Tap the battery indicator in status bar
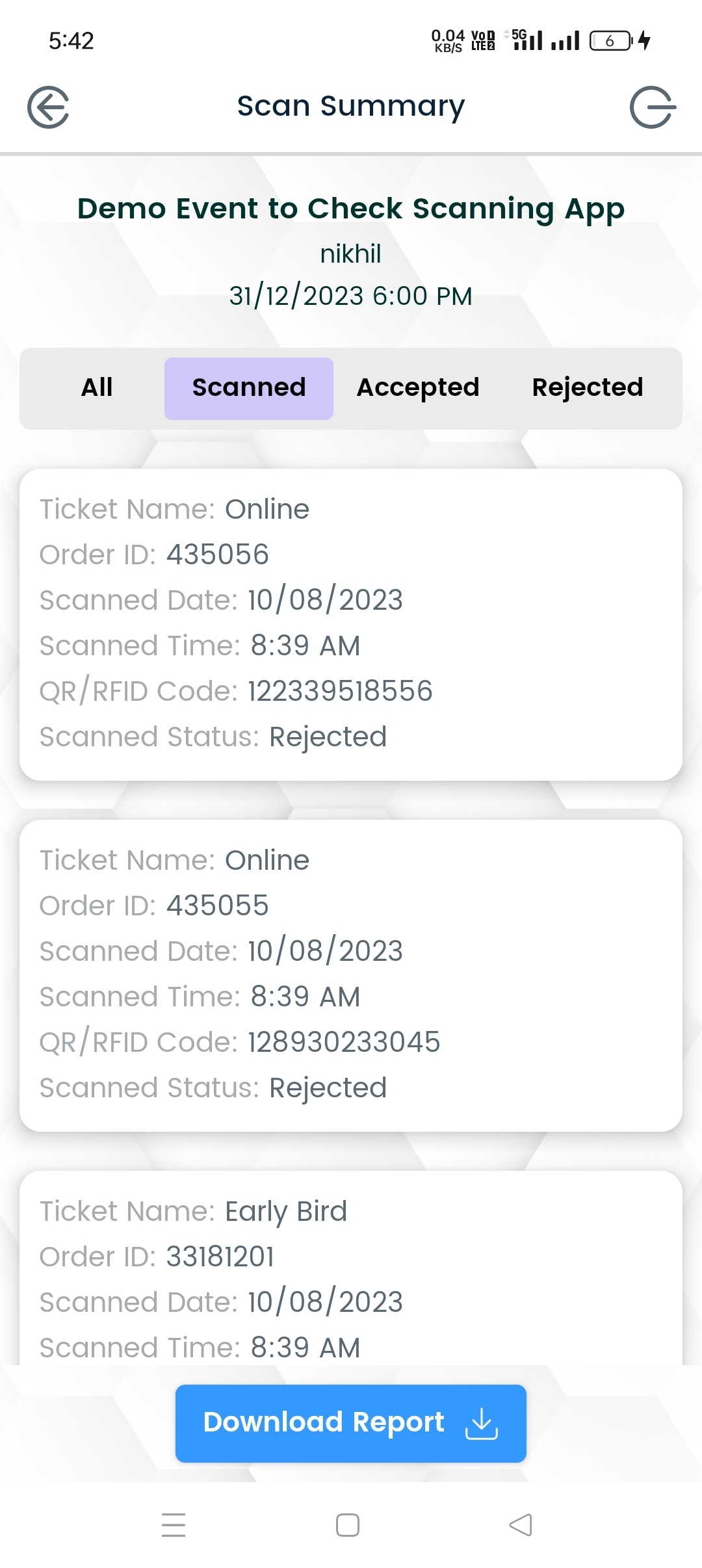Viewport: 702px width, 1568px height. tap(610, 41)
